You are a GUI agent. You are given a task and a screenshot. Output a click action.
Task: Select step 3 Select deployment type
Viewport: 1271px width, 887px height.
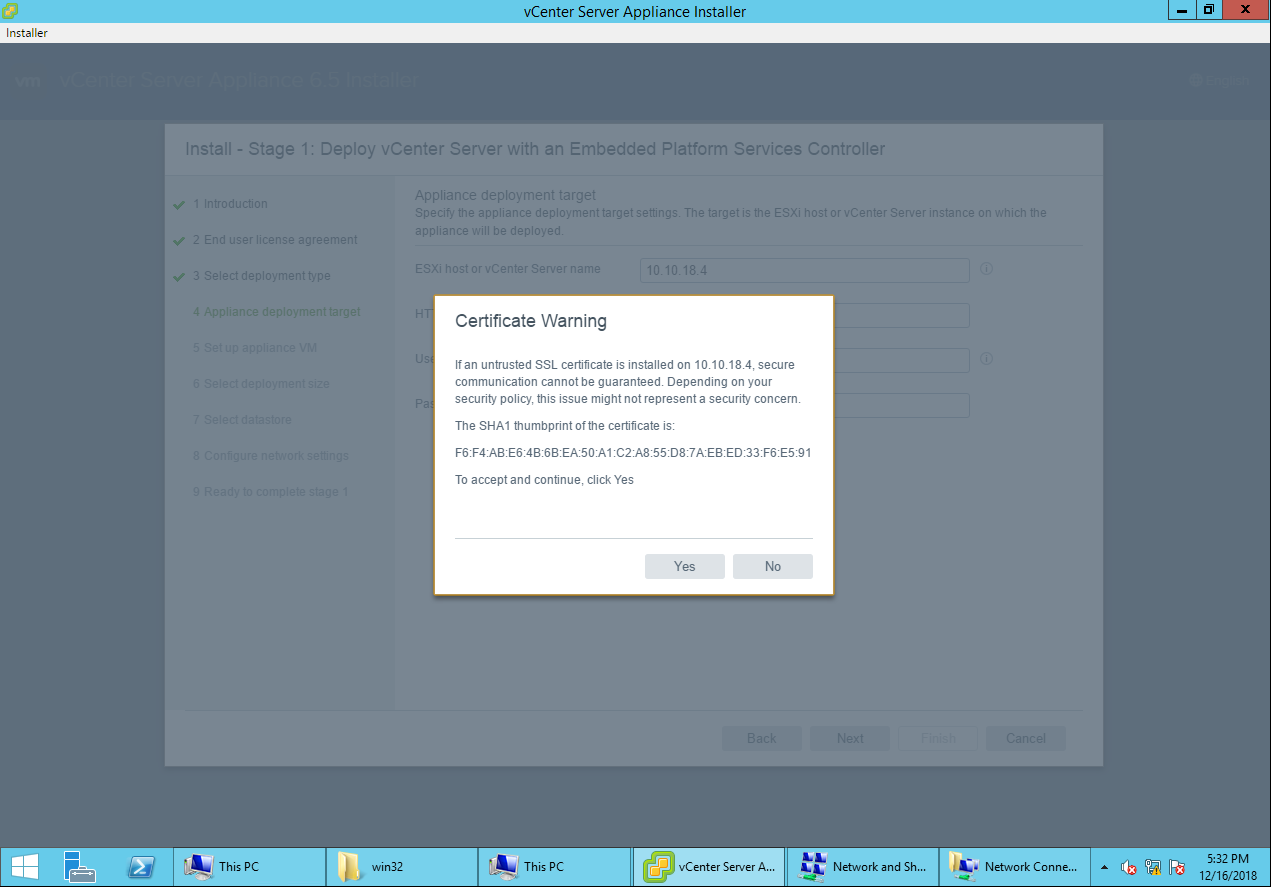[x=261, y=276]
